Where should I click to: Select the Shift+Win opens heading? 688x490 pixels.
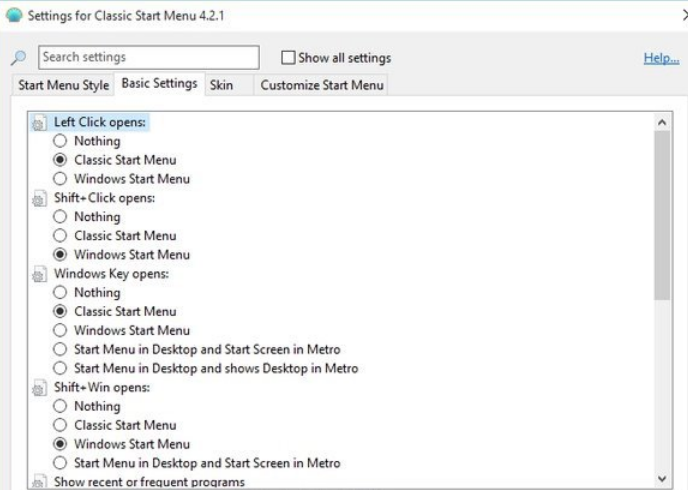[x=102, y=387]
